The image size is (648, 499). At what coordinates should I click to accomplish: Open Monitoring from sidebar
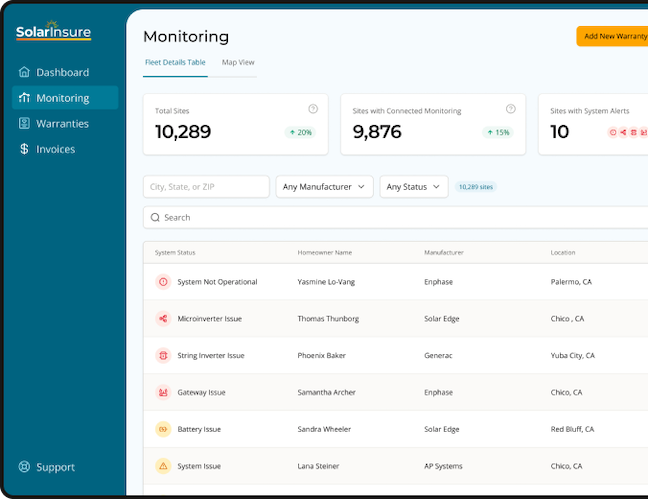tap(65, 98)
